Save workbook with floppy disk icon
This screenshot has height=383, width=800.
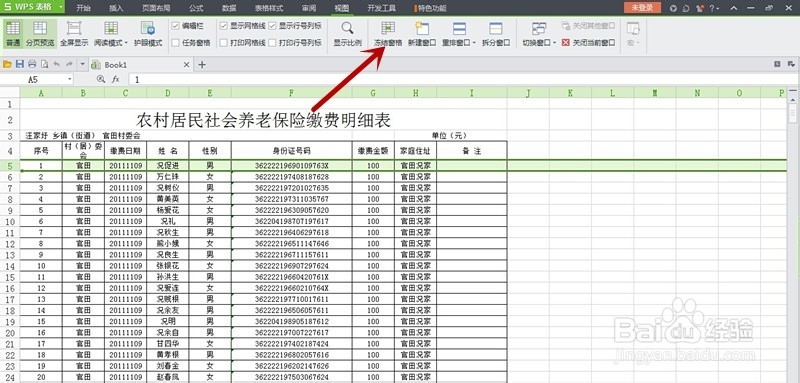tap(19, 64)
